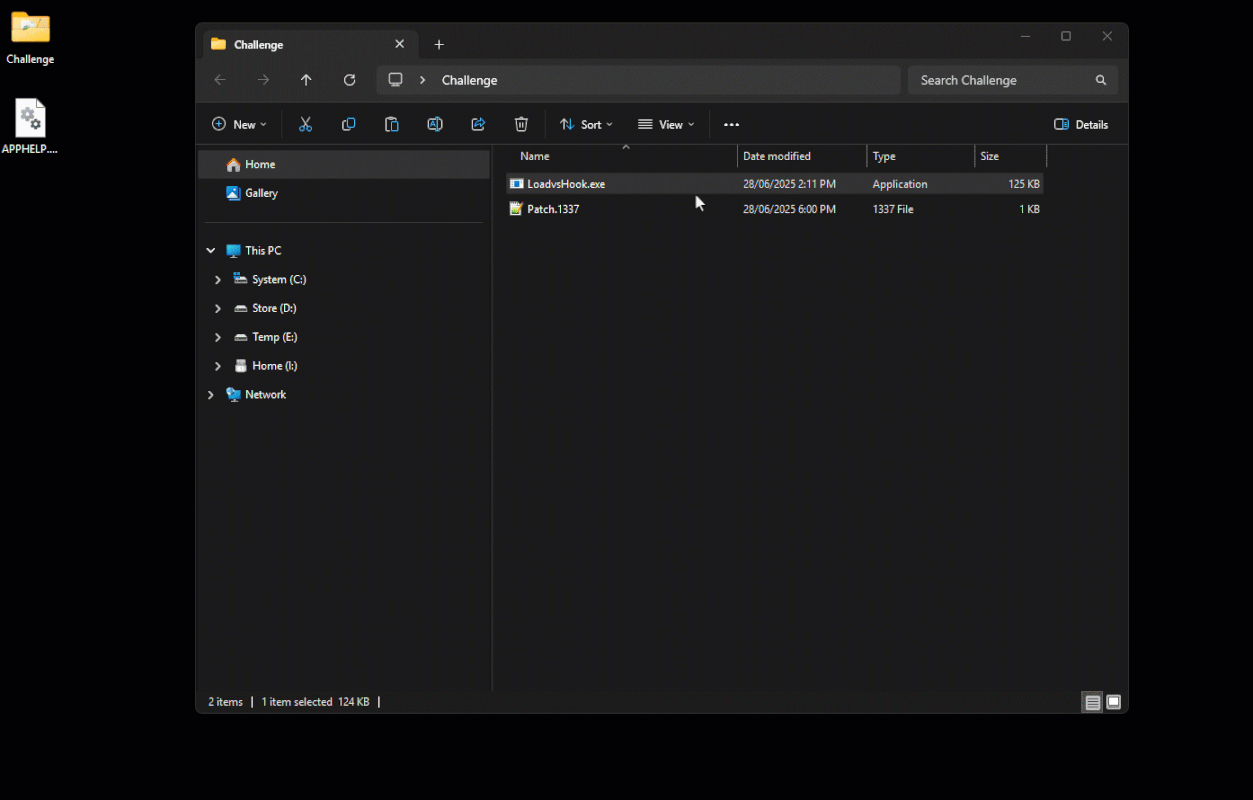Open the New dropdown menu
1253x800 pixels.
tap(239, 125)
